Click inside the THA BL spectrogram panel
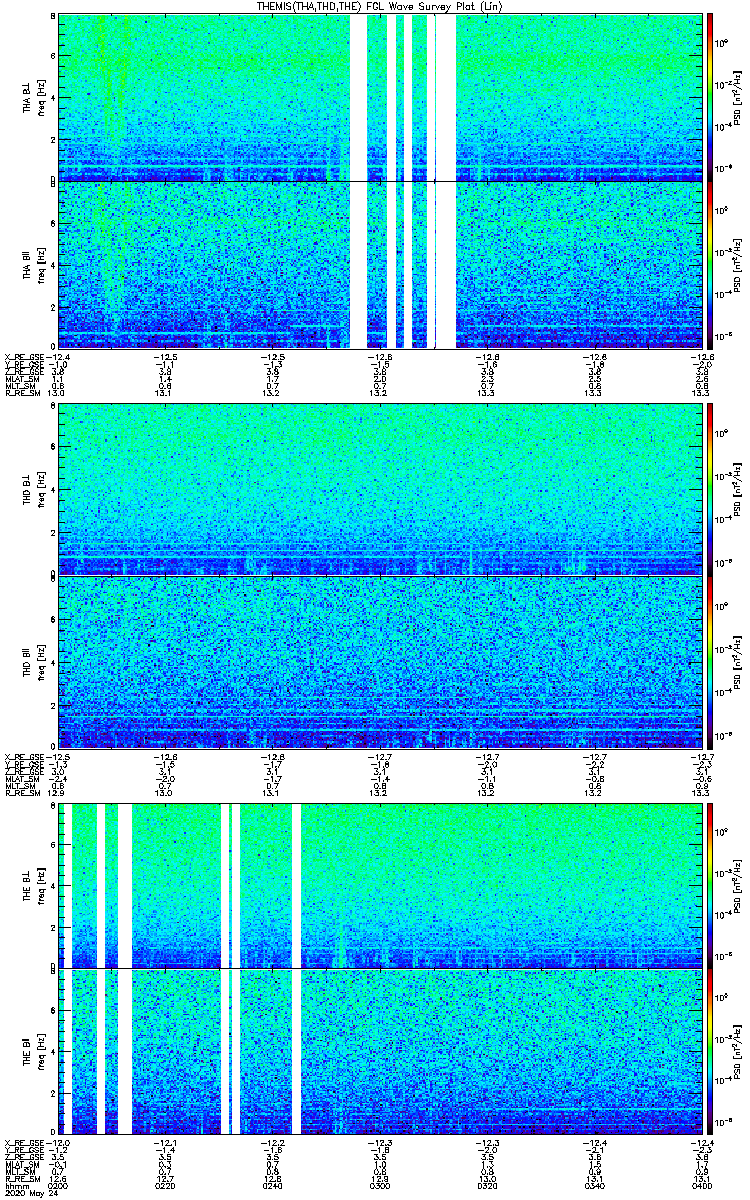Viewport: 750px width, 1200px height. point(378,96)
